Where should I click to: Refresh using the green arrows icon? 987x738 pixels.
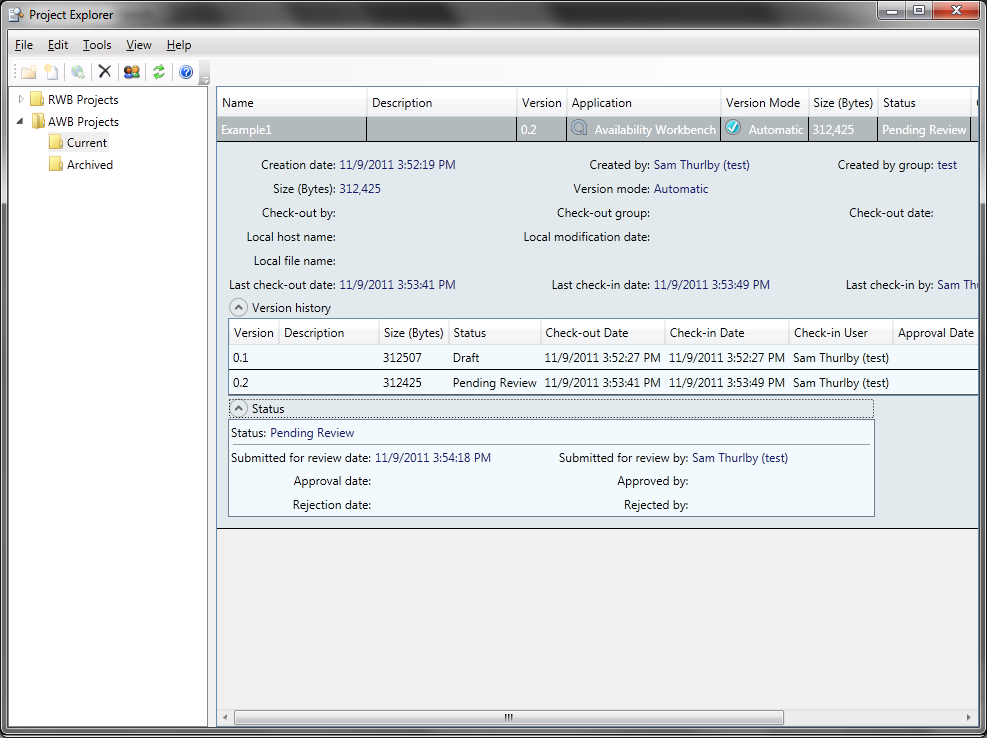158,72
